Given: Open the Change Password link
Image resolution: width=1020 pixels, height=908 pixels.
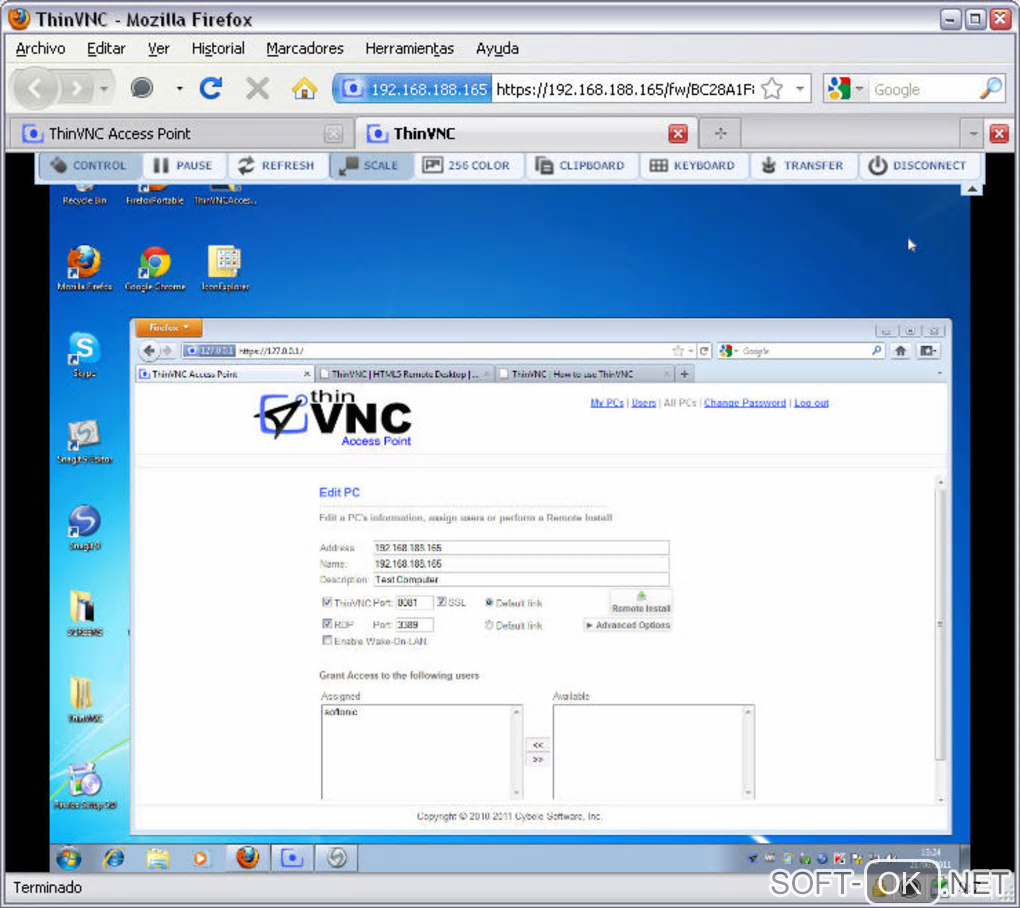Looking at the screenshot, I should [x=745, y=403].
